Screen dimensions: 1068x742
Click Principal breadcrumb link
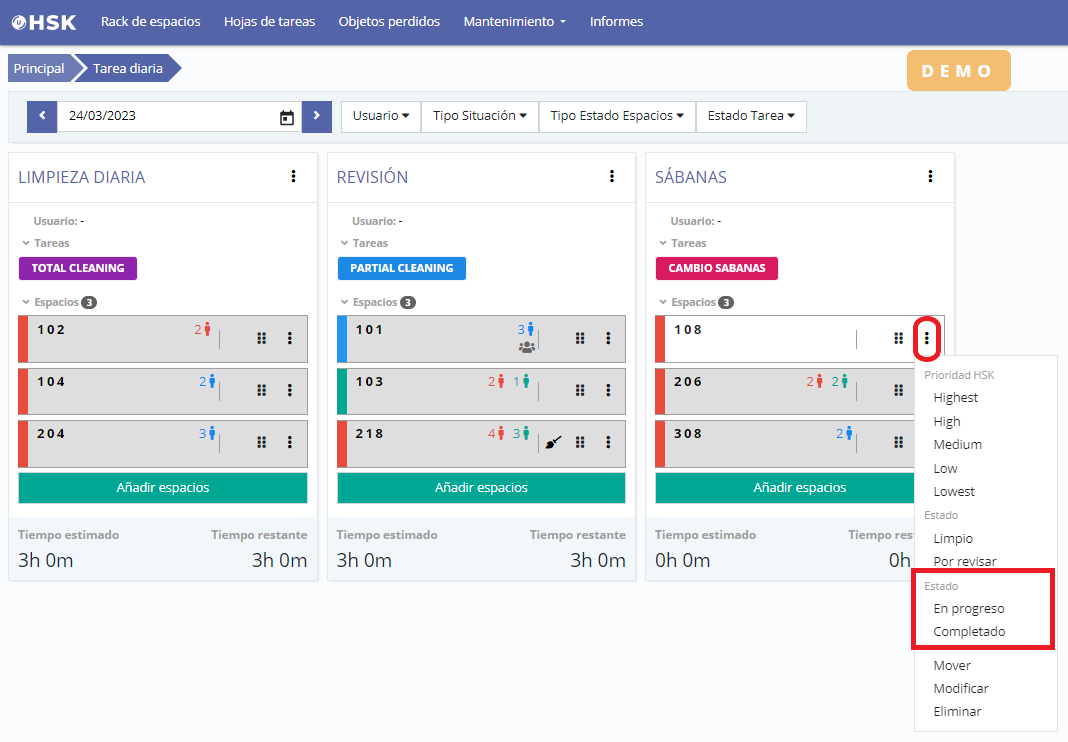pos(39,69)
